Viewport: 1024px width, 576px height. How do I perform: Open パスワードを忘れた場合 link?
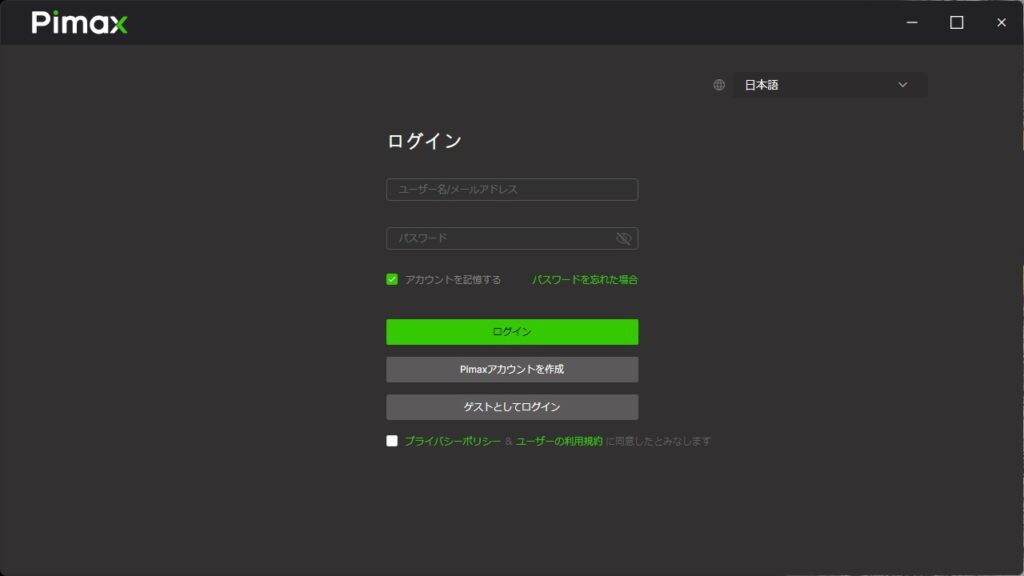coord(584,280)
